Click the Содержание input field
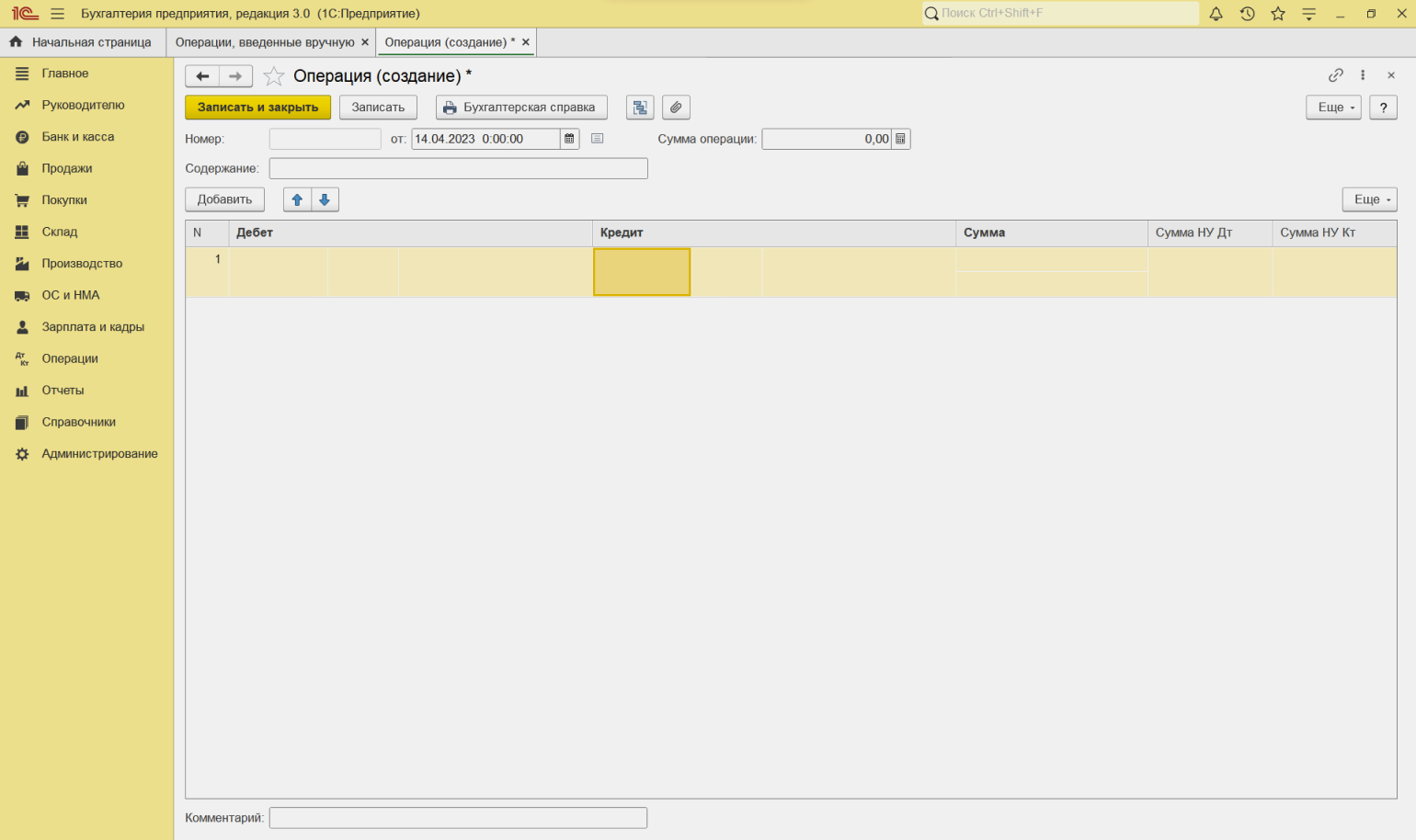 (x=458, y=168)
